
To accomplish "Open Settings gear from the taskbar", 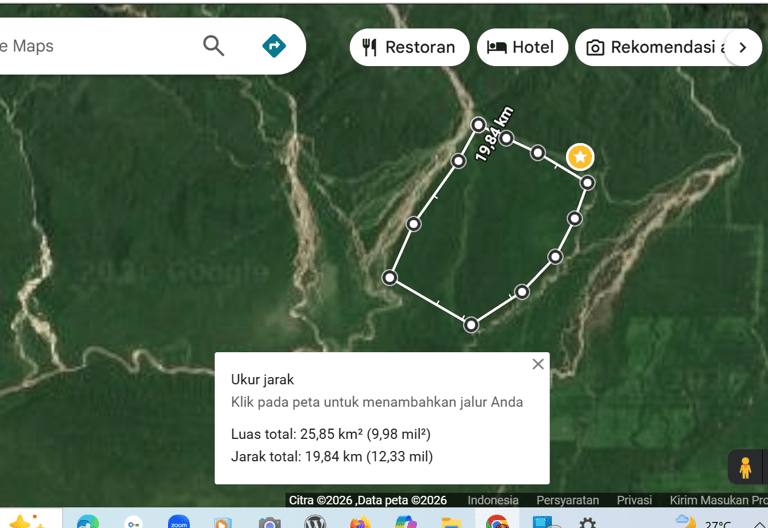I will click(x=587, y=522).
